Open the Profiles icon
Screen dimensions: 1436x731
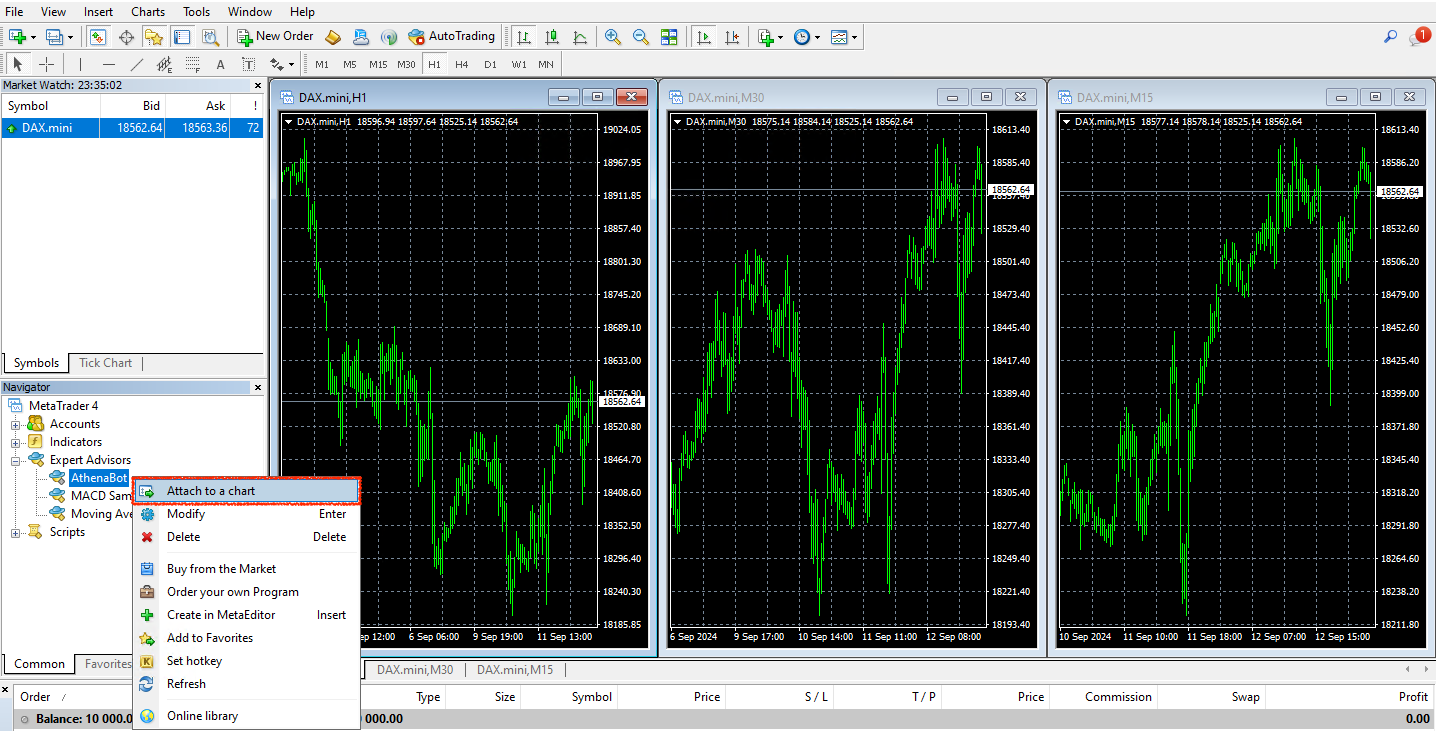pos(54,37)
